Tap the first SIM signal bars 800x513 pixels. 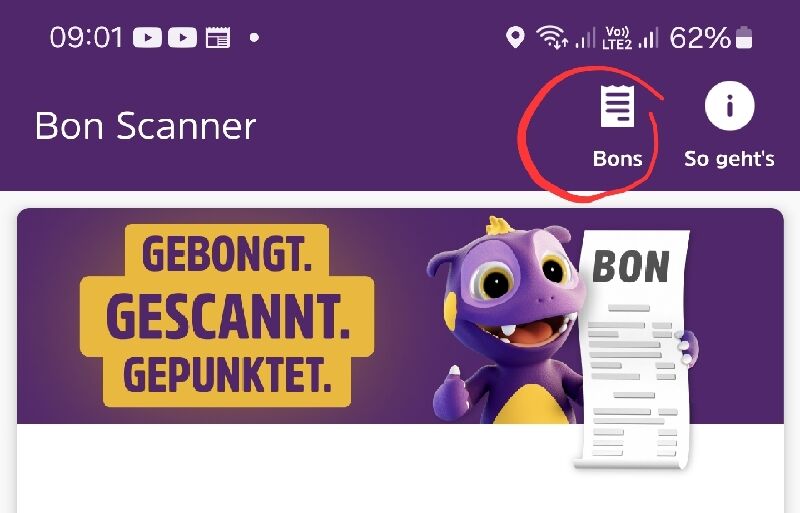[585, 39]
